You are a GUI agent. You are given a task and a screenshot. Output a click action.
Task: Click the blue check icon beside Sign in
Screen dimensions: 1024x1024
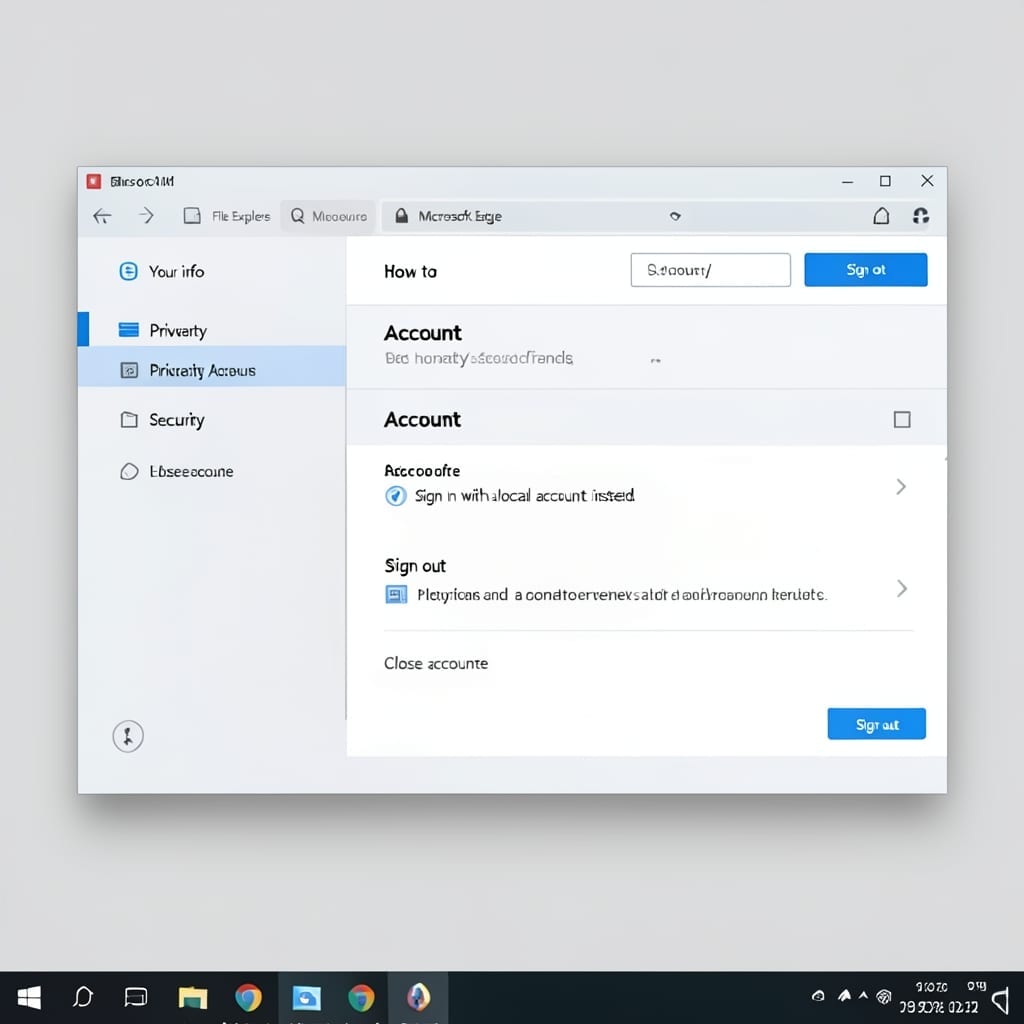click(x=396, y=496)
